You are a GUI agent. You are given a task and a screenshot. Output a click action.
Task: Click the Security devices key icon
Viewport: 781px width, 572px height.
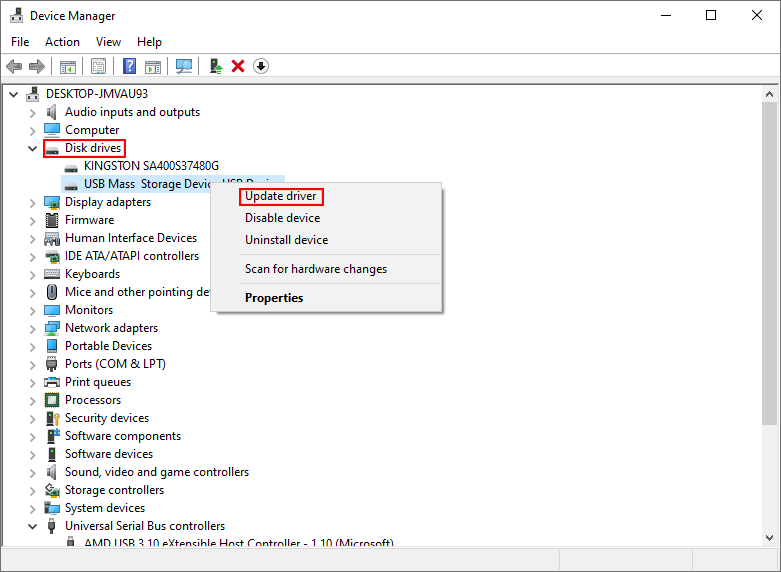tap(52, 418)
